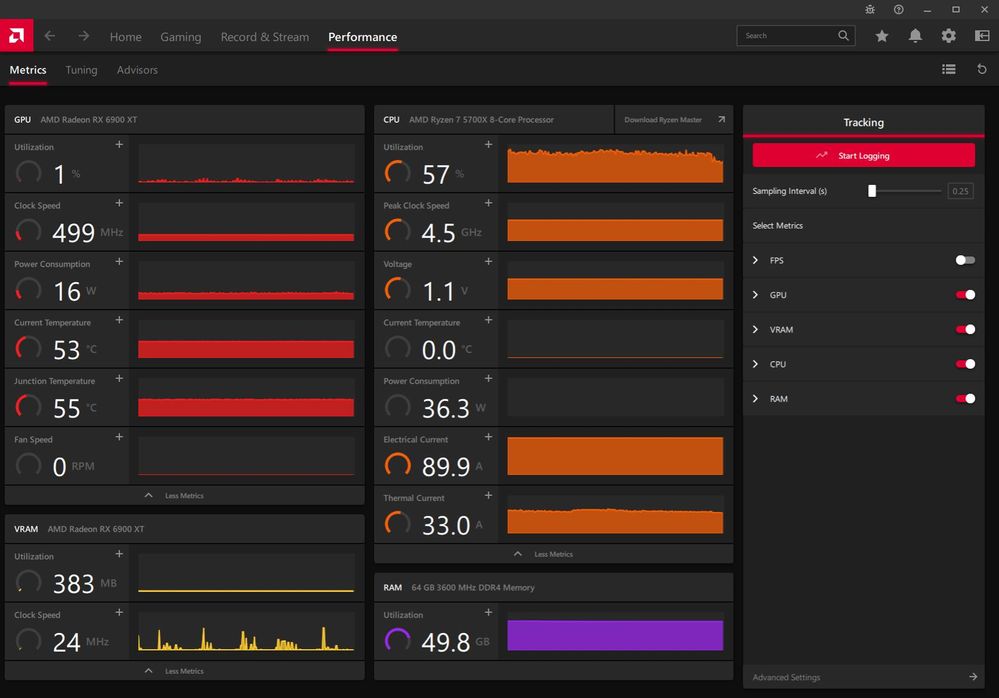Add GPU Clock Speed with plus icon

tap(119, 203)
